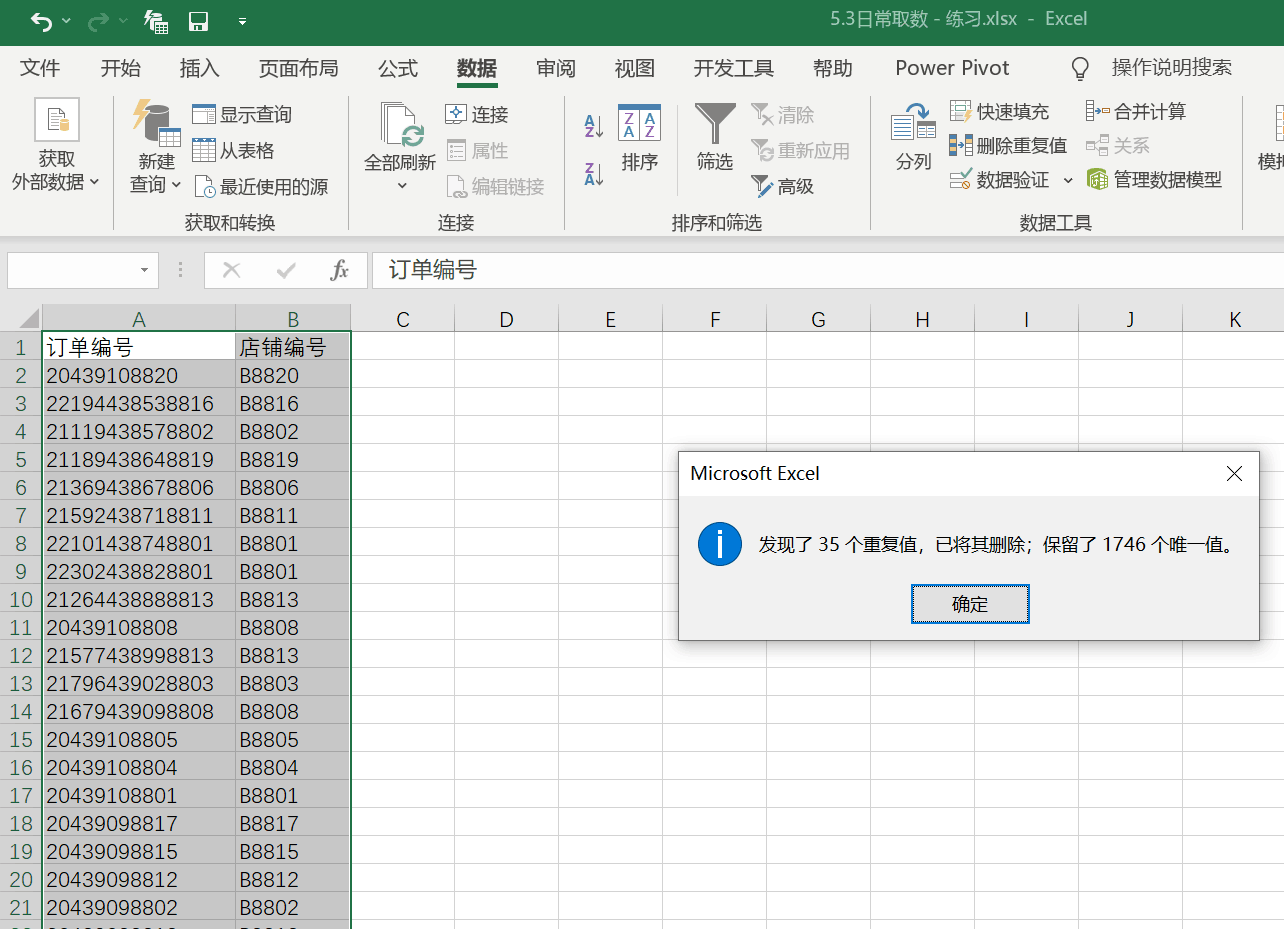Open the 开发工具 ribbon tab
1284x929 pixels.
(734, 68)
